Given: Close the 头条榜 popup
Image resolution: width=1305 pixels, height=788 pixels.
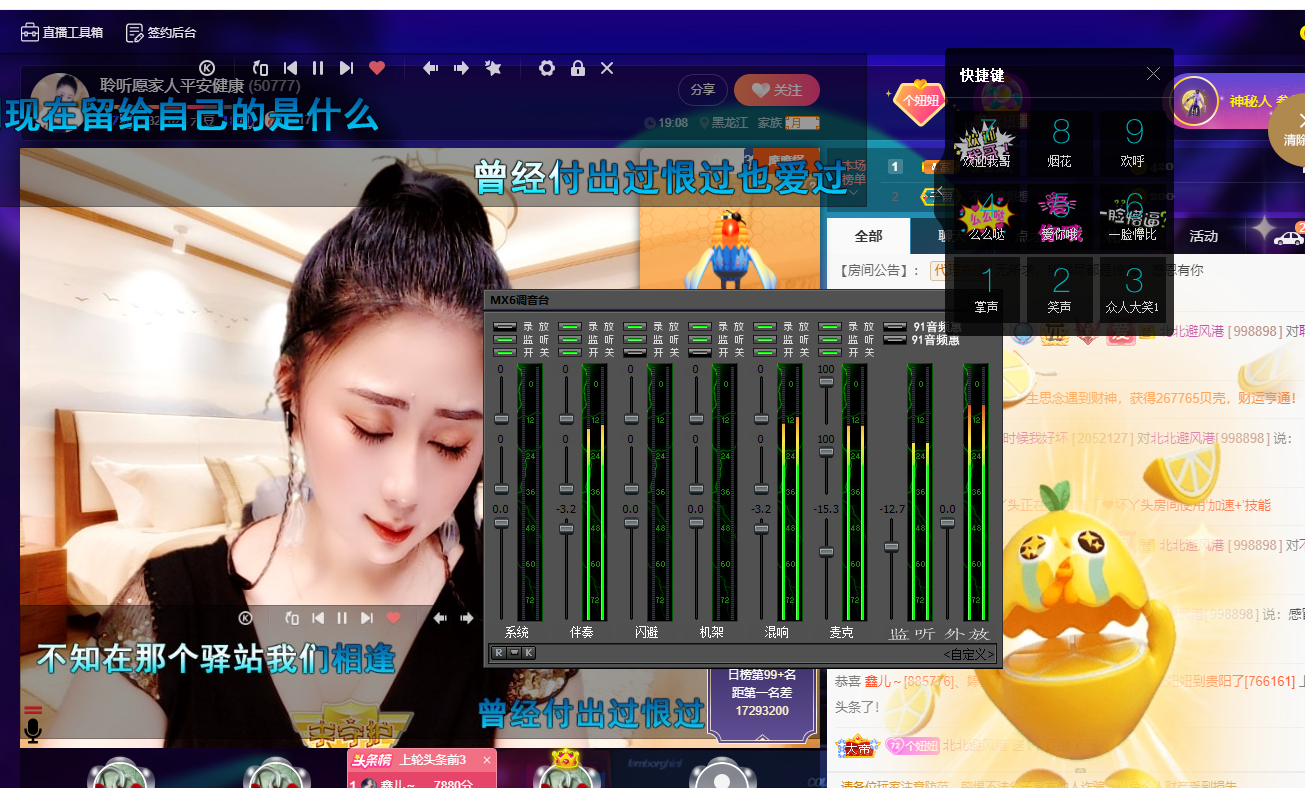Looking at the screenshot, I should (x=487, y=760).
